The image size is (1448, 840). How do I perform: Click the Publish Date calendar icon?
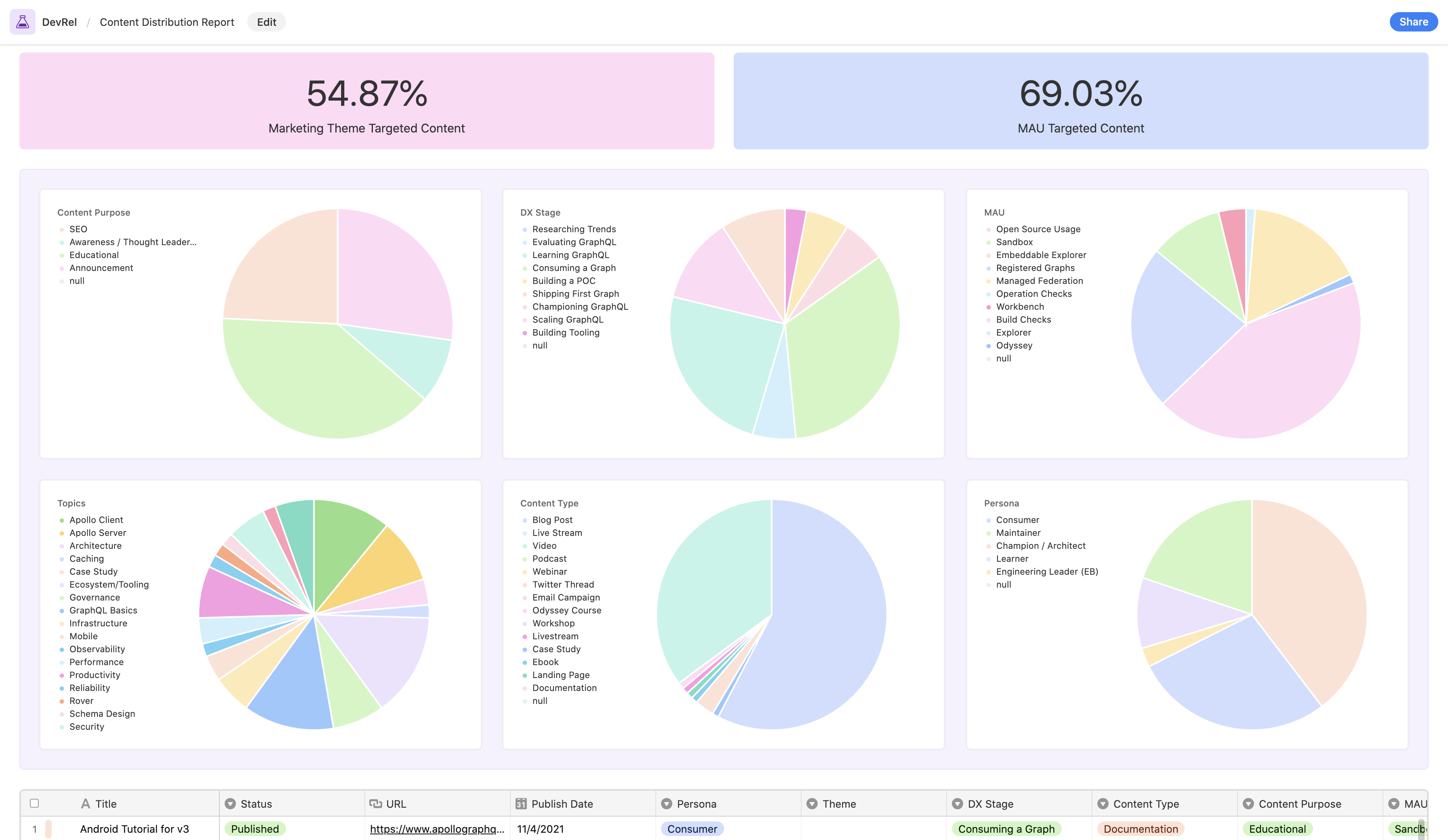521,804
